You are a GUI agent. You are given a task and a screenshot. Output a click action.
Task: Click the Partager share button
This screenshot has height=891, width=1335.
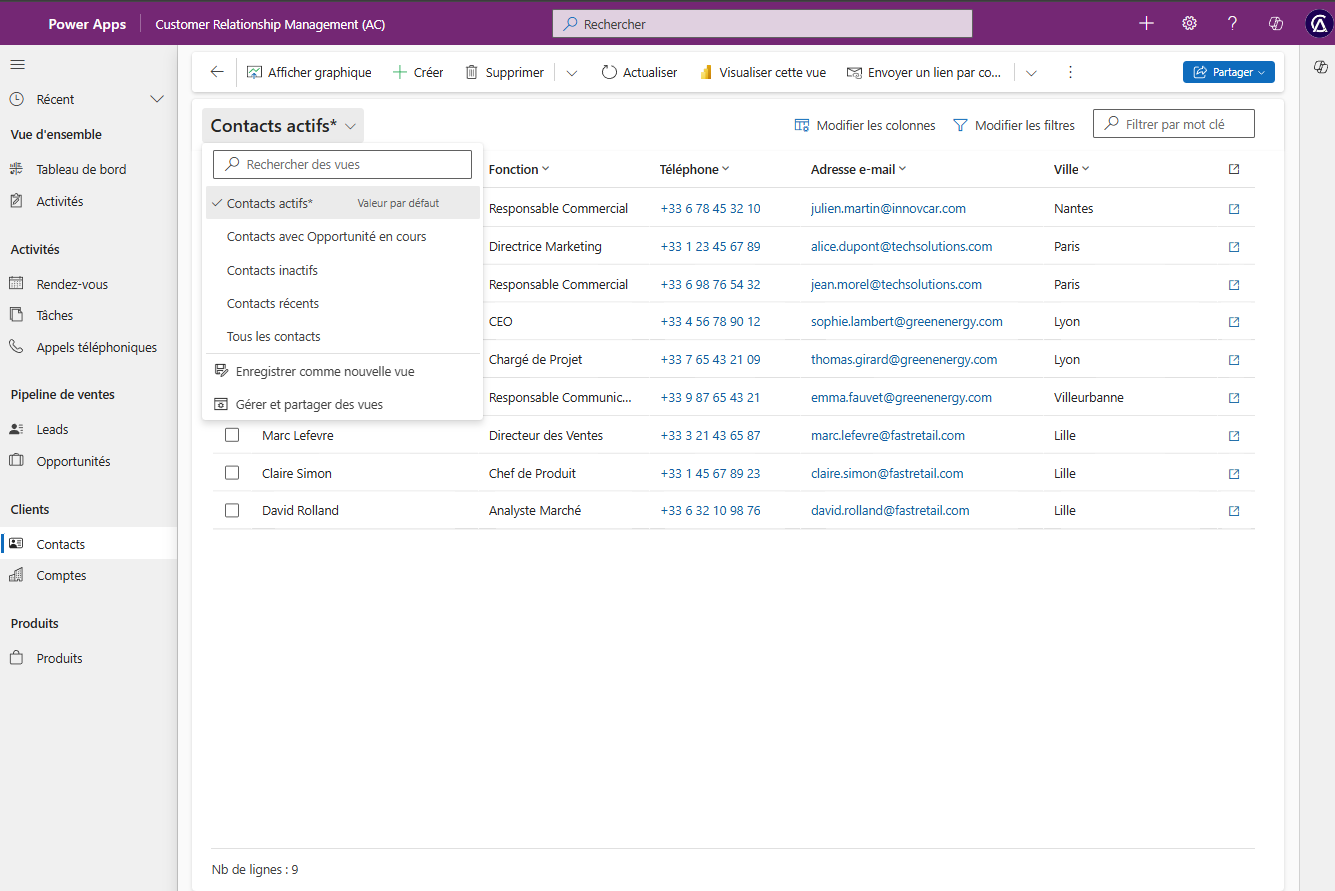pyautogui.click(x=1227, y=72)
